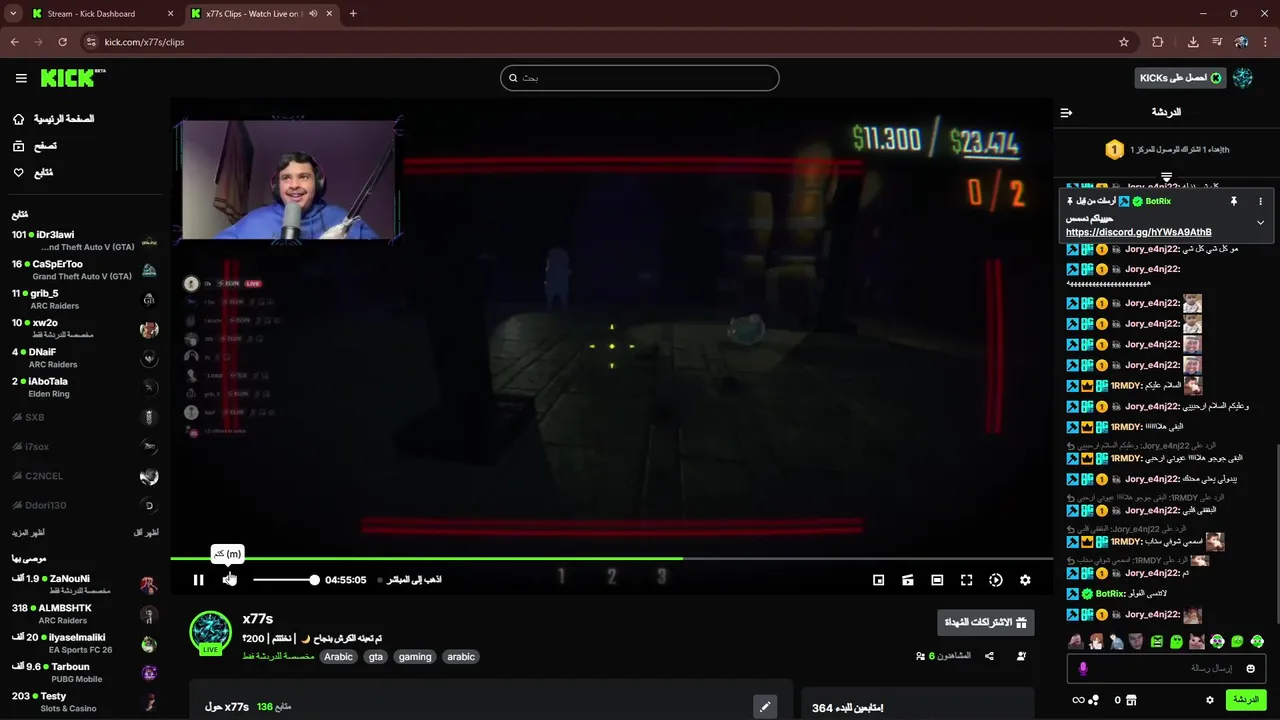Open browser downloads icon
Viewport: 1280px width, 720px height.
(x=1193, y=42)
